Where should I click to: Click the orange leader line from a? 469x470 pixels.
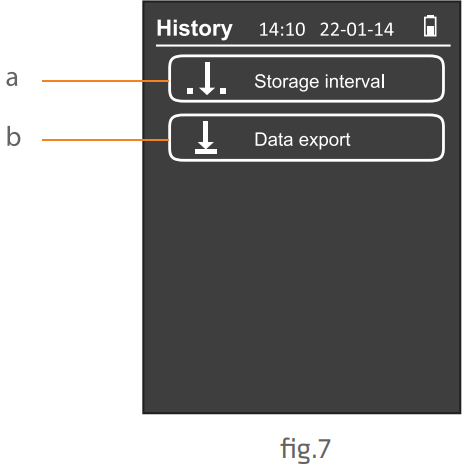coord(105,81)
